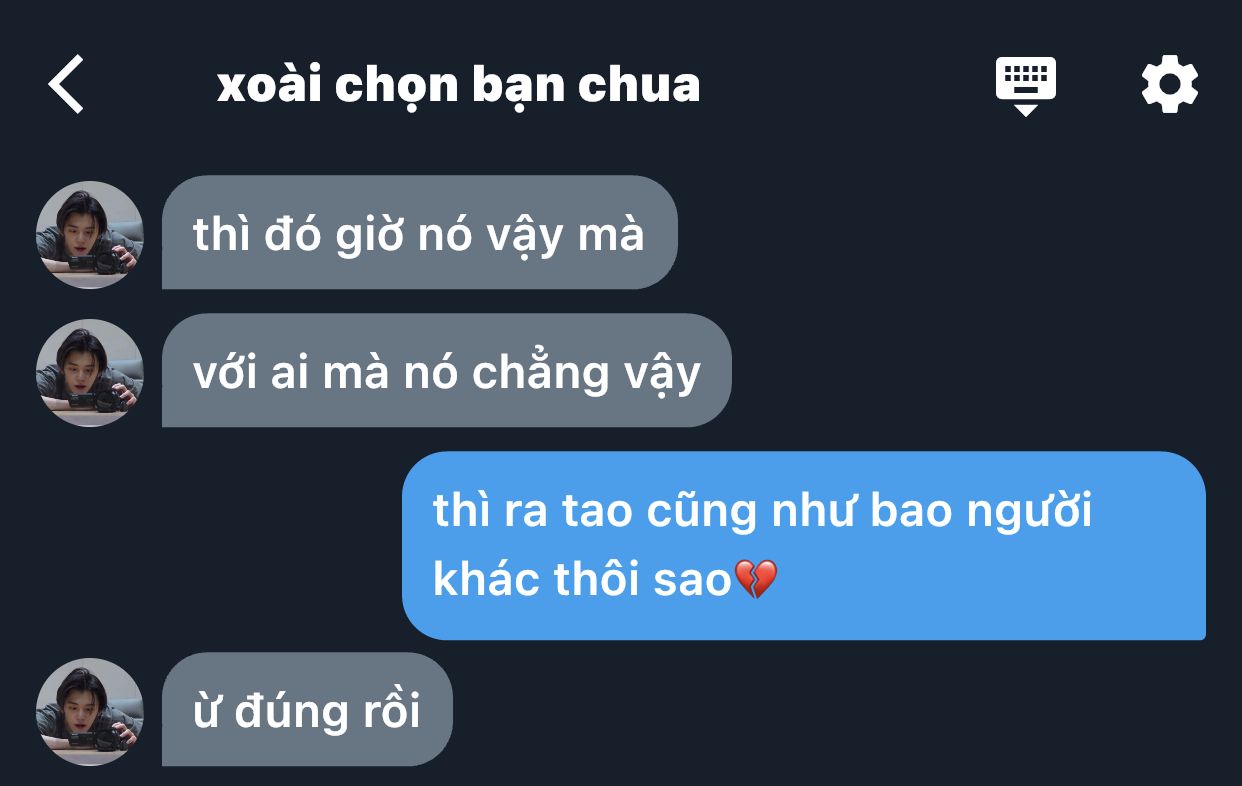The height and width of the screenshot is (786, 1242).
Task: Select the reply "ừ đúng rồi"
Action: pos(307,710)
